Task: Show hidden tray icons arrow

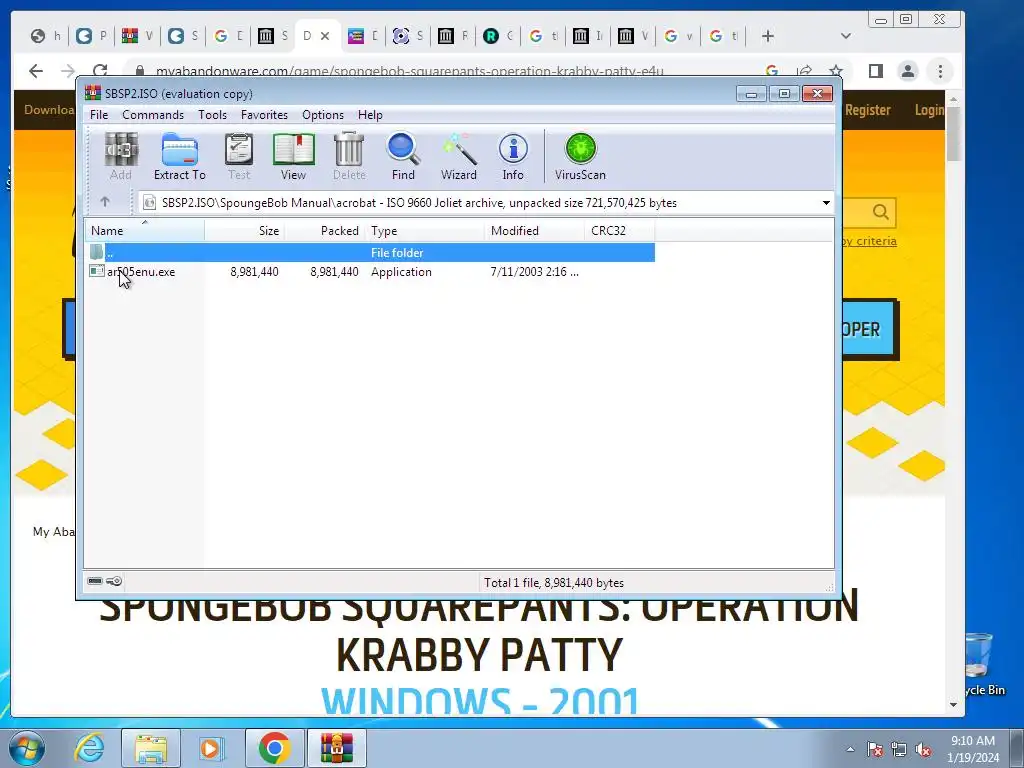Action: 850,749
